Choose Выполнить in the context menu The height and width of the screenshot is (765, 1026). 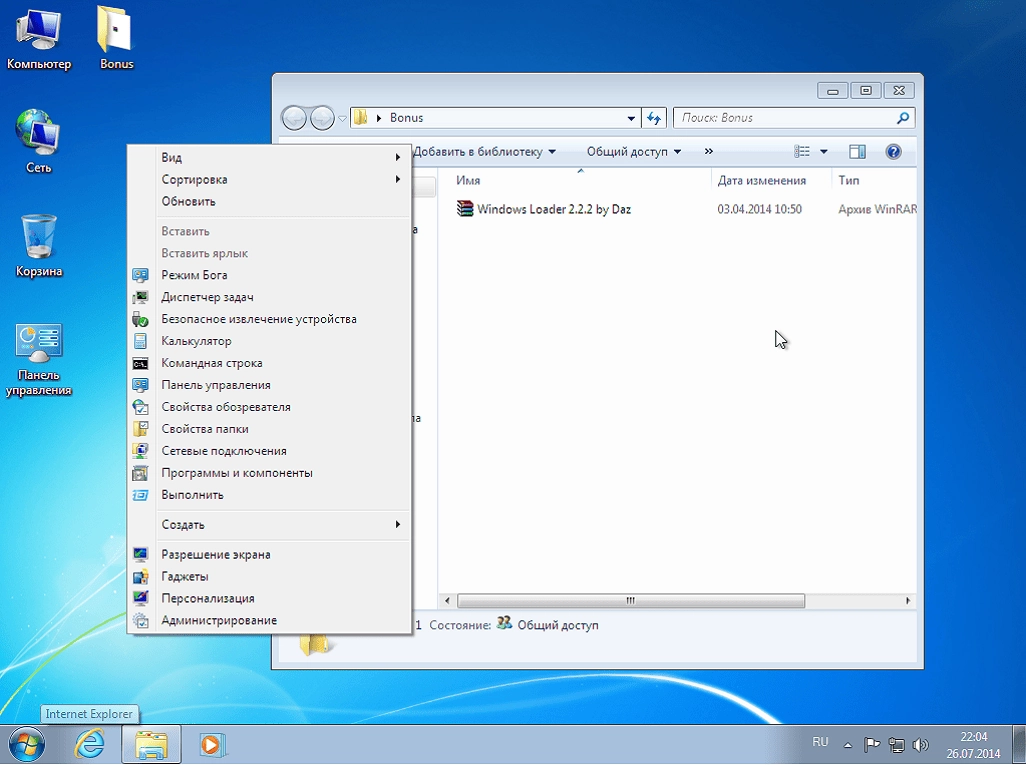pyautogui.click(x=269, y=495)
